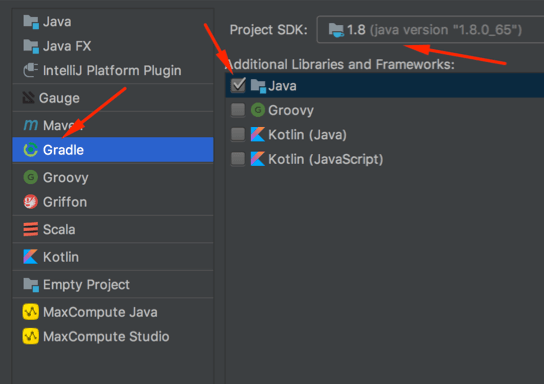Click the red Griffon icon

click(31, 202)
